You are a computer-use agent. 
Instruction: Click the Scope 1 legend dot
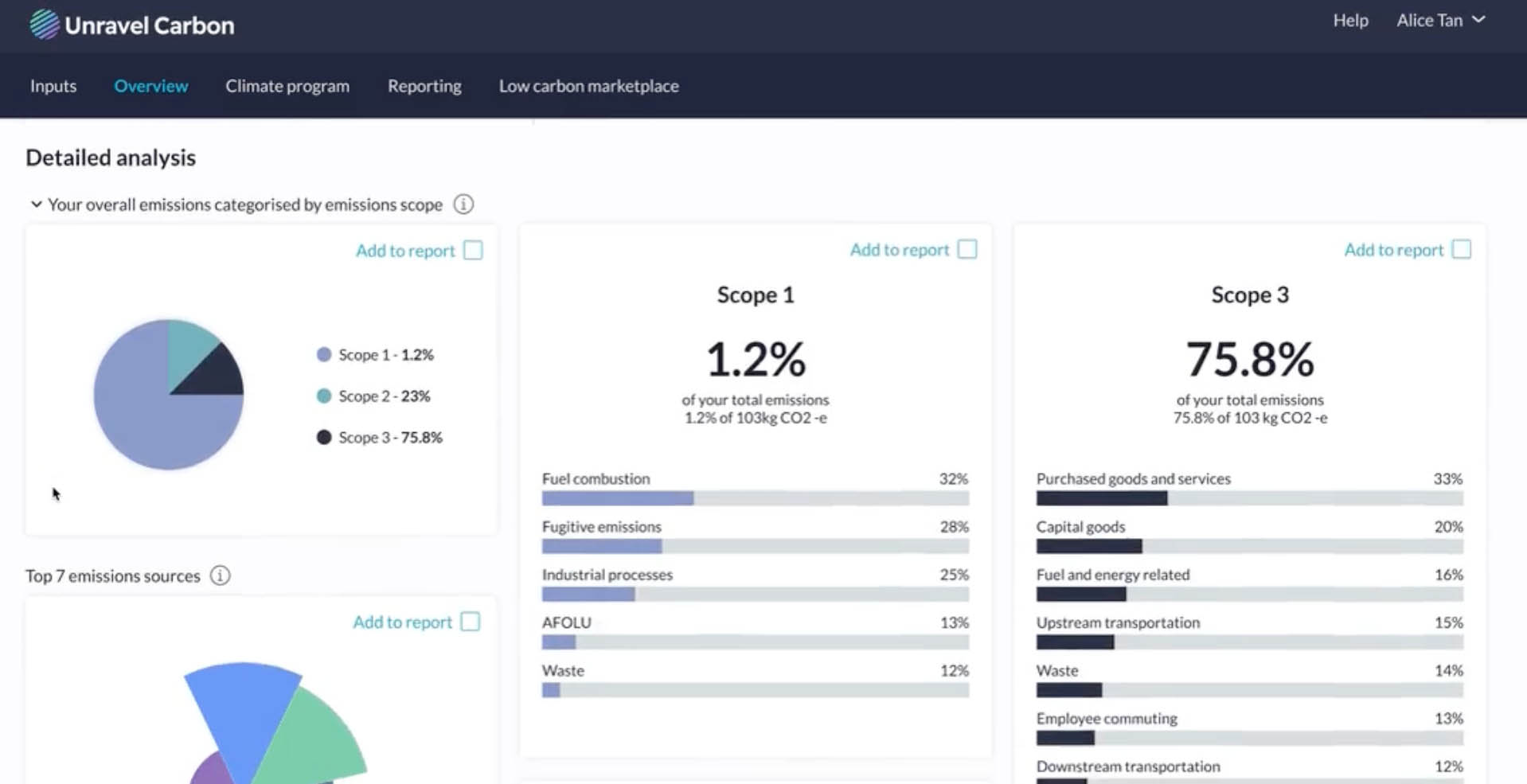[x=324, y=355]
